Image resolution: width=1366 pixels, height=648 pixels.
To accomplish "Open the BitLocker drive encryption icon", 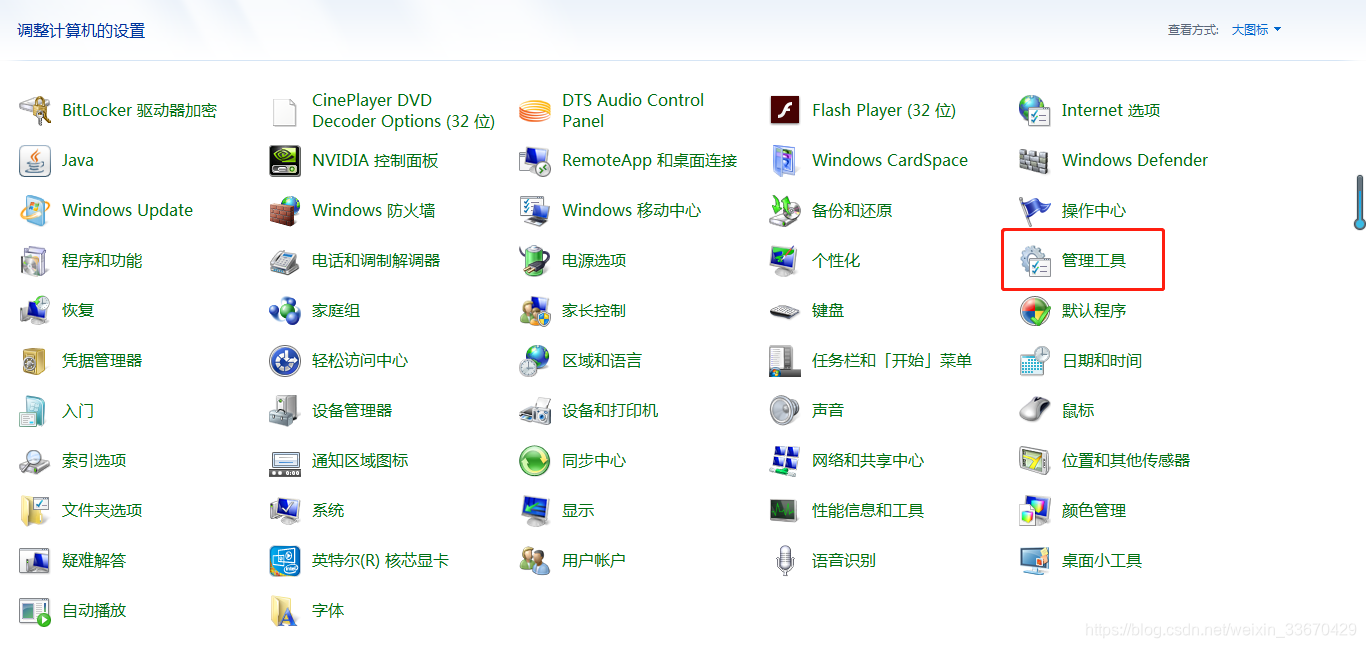I will click(x=35, y=110).
